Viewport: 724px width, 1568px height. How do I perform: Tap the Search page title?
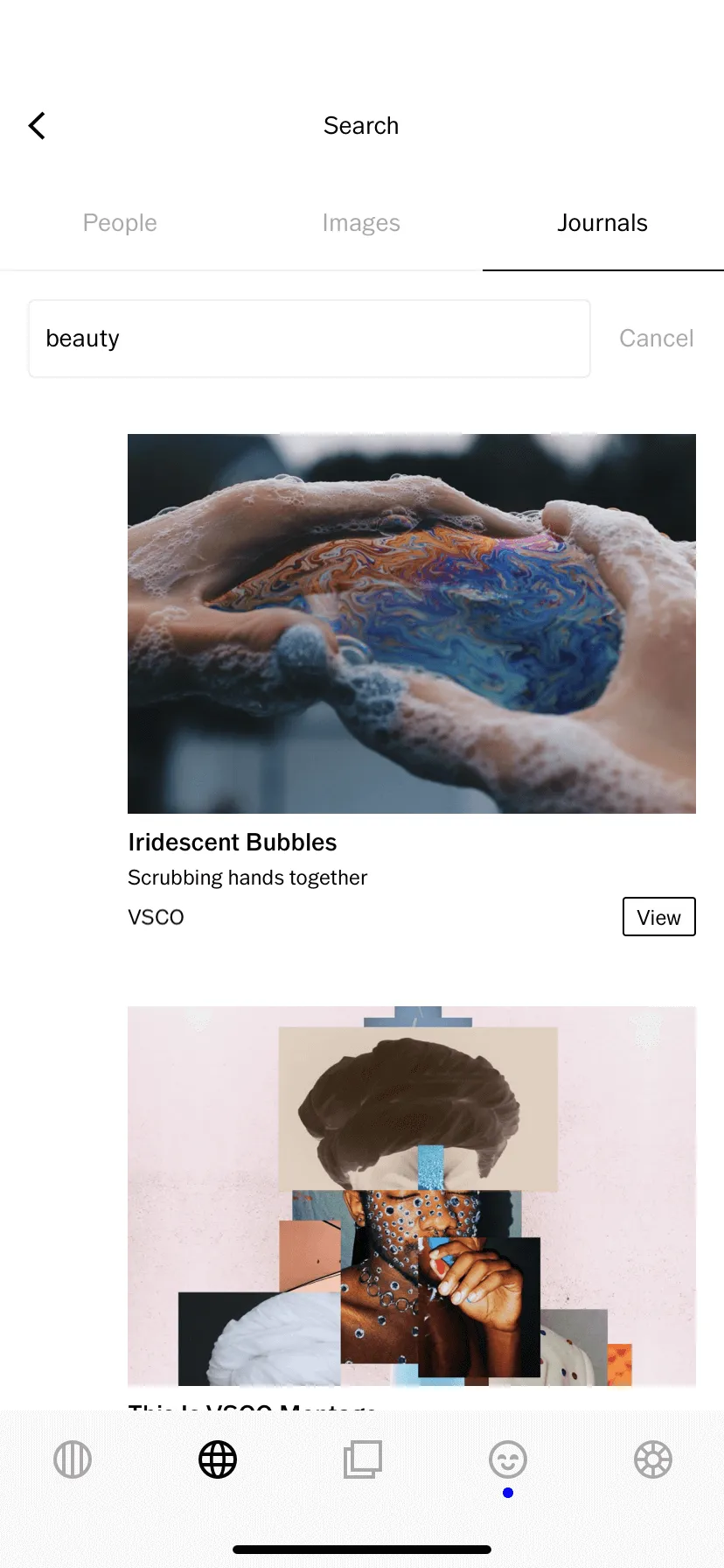point(361,126)
